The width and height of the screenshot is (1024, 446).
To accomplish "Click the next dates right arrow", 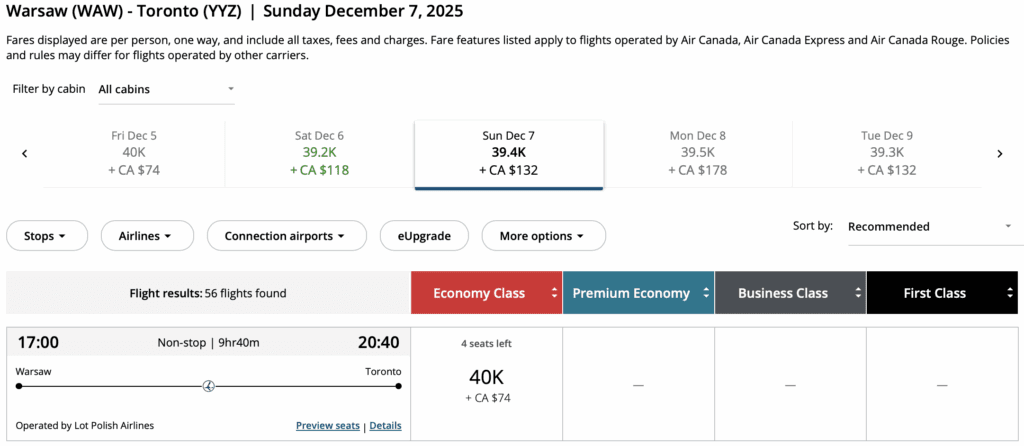I will point(999,154).
